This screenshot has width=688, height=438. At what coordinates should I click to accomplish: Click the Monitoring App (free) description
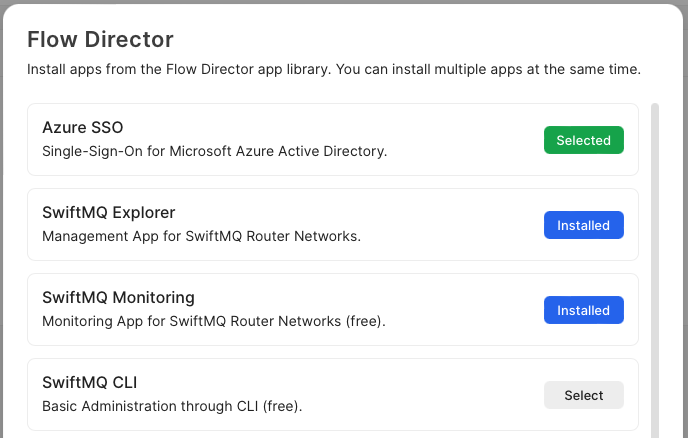point(213,322)
